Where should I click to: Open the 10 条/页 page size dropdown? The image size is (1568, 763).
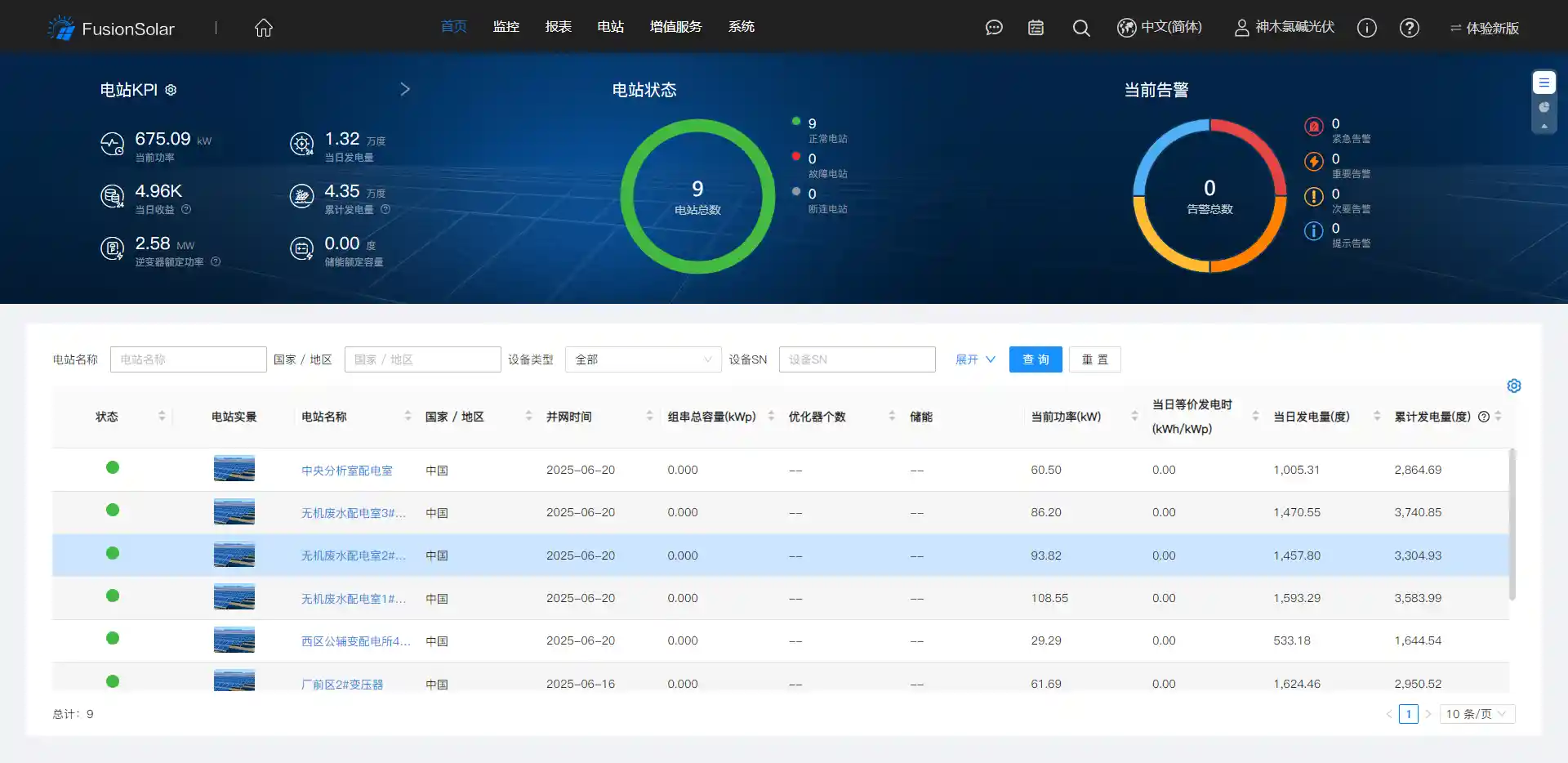click(1477, 714)
